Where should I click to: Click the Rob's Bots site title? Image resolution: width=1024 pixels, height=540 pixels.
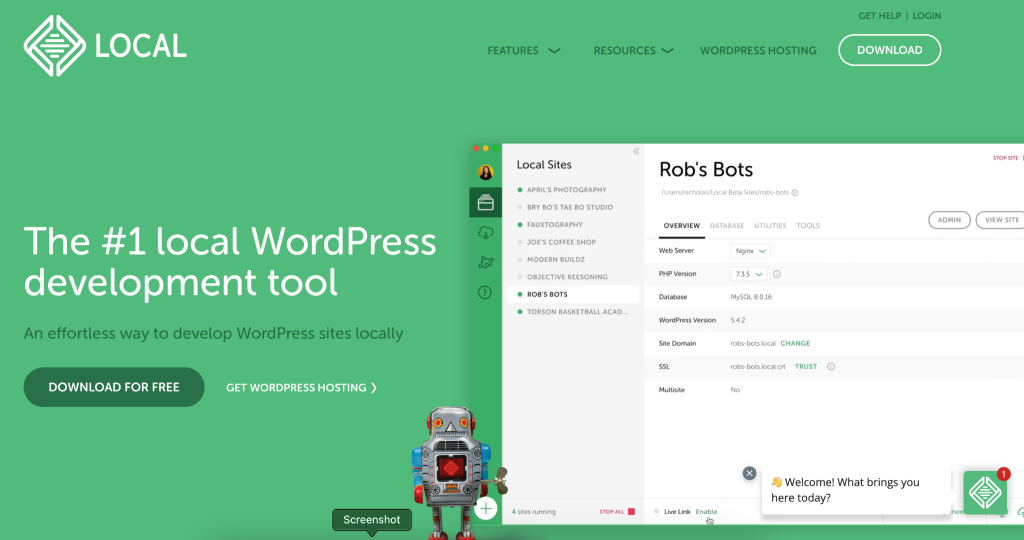coord(706,170)
